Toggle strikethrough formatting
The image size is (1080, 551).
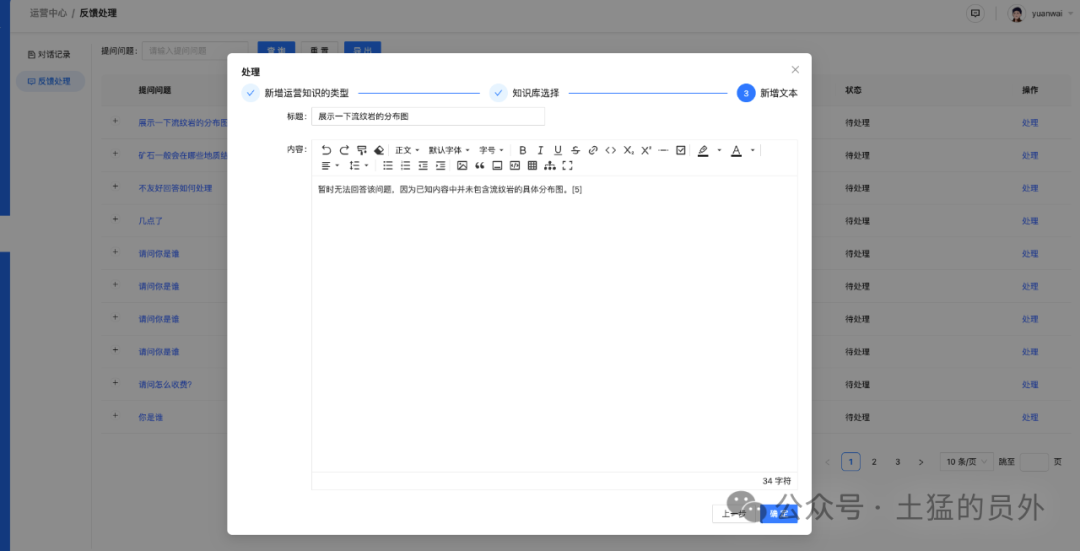click(x=575, y=150)
